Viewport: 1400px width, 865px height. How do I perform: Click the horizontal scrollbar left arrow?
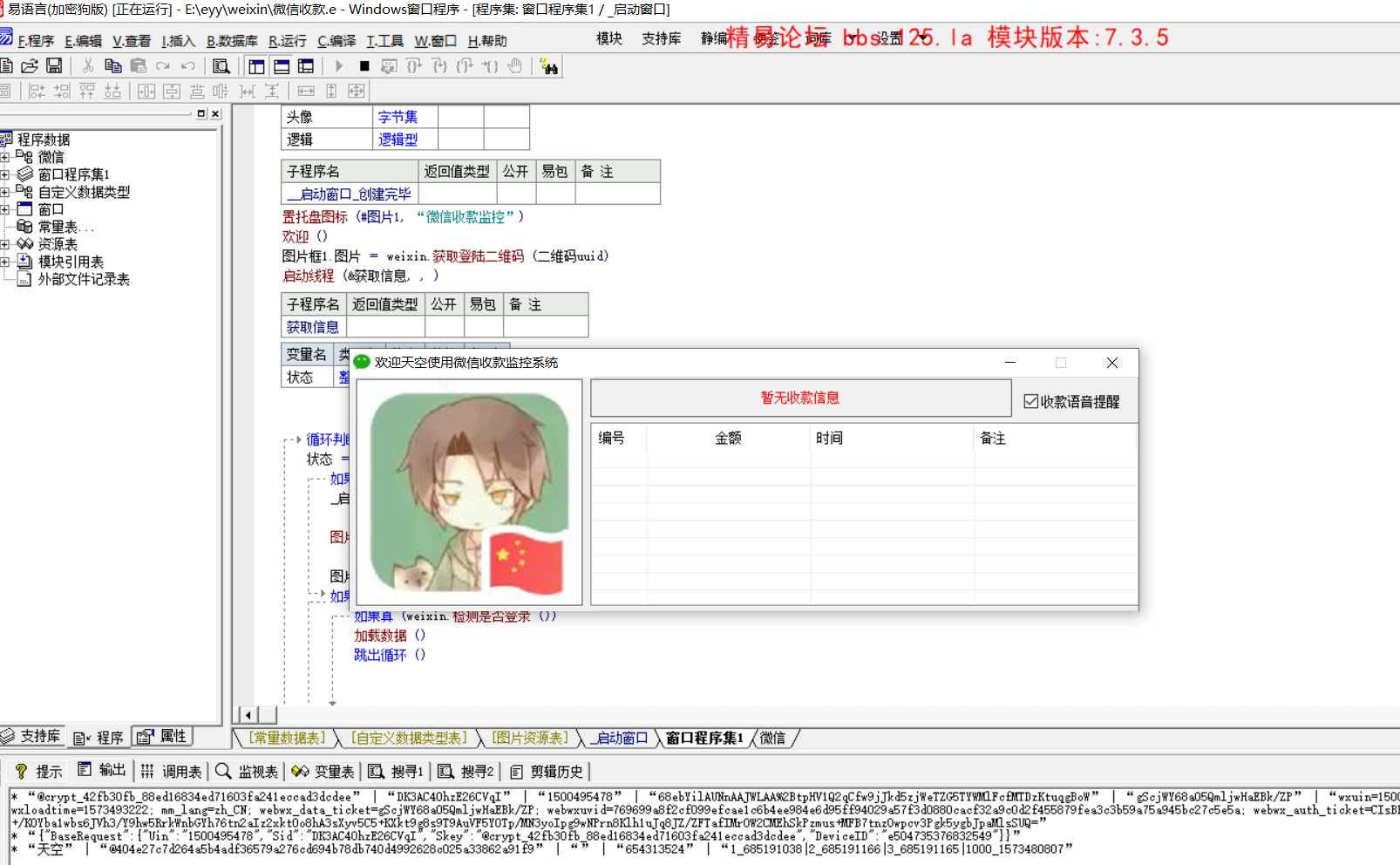click(248, 715)
